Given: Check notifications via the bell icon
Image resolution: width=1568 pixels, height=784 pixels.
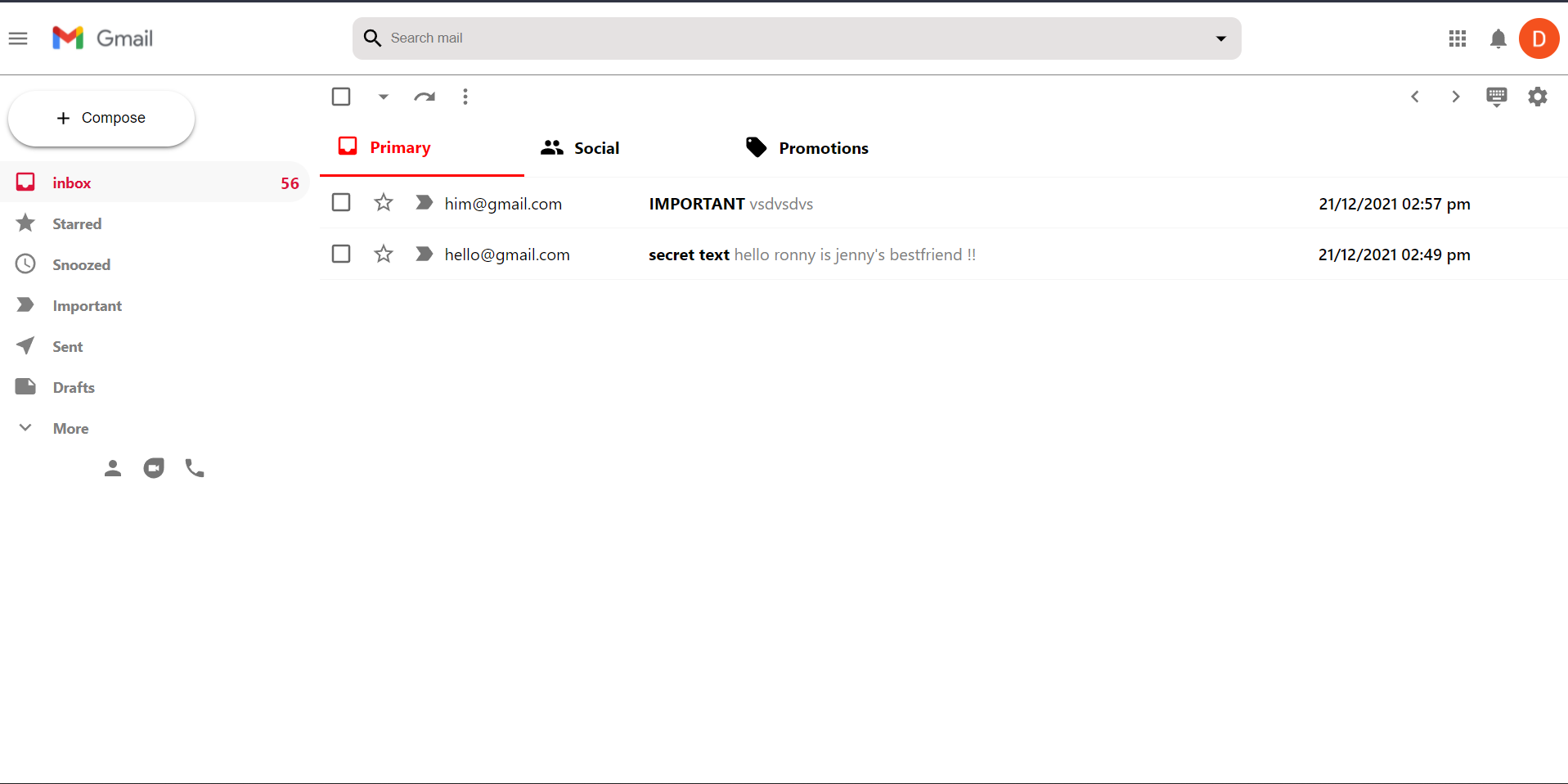Looking at the screenshot, I should pyautogui.click(x=1498, y=38).
